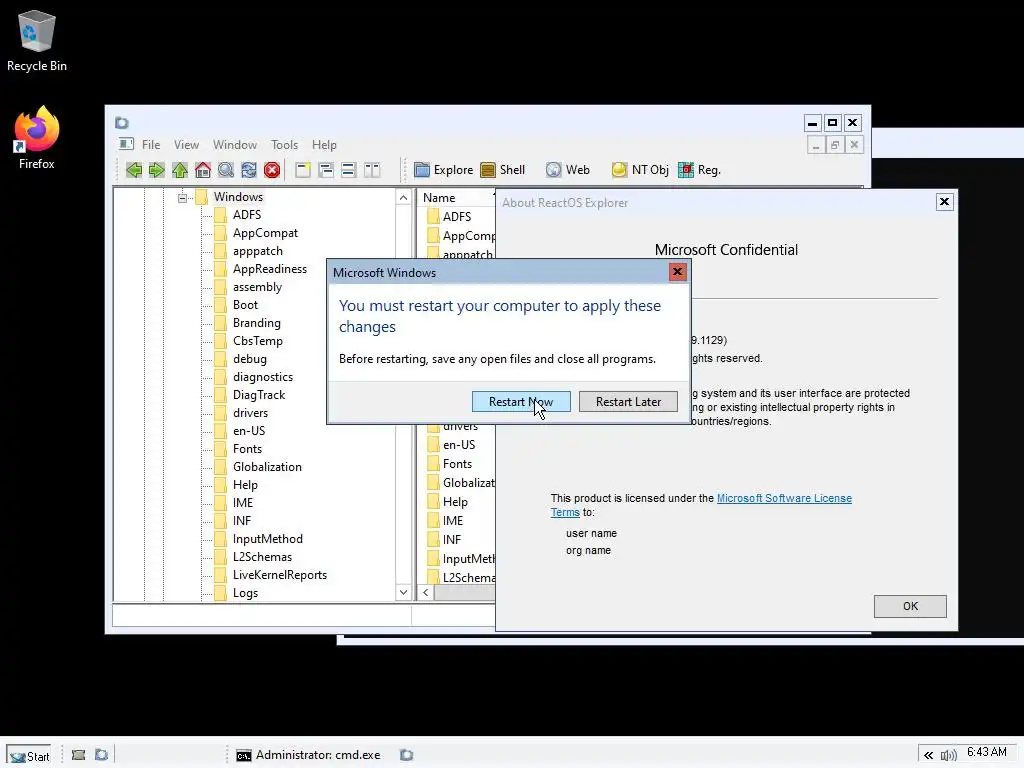Screen dimensions: 1024x768
Task: Cascade windows using toolbar icon
Action: [x=326, y=170]
